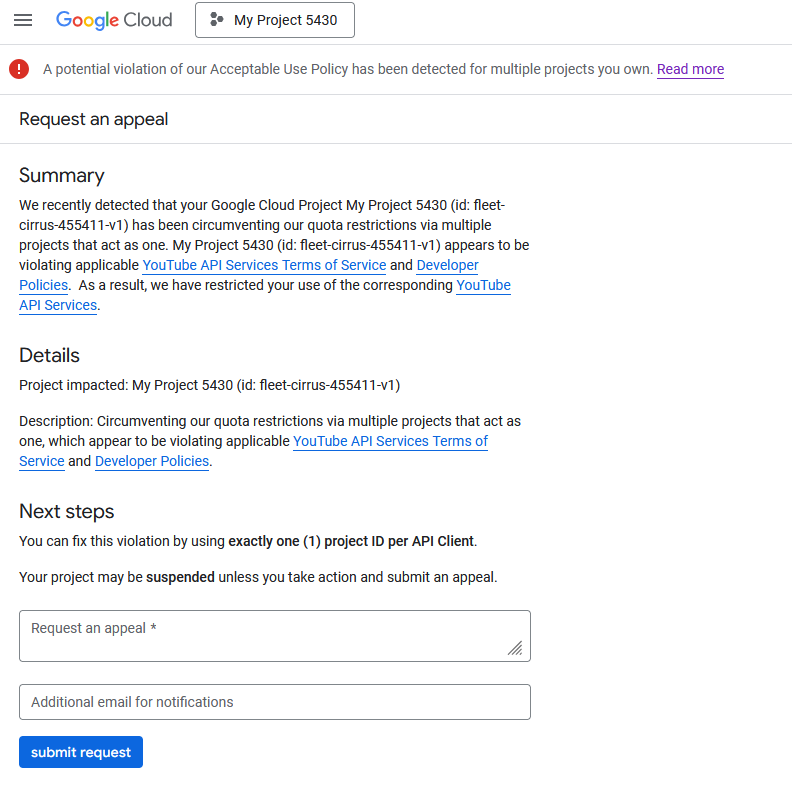Click the submit request button
This screenshot has height=799, width=792.
coord(81,752)
